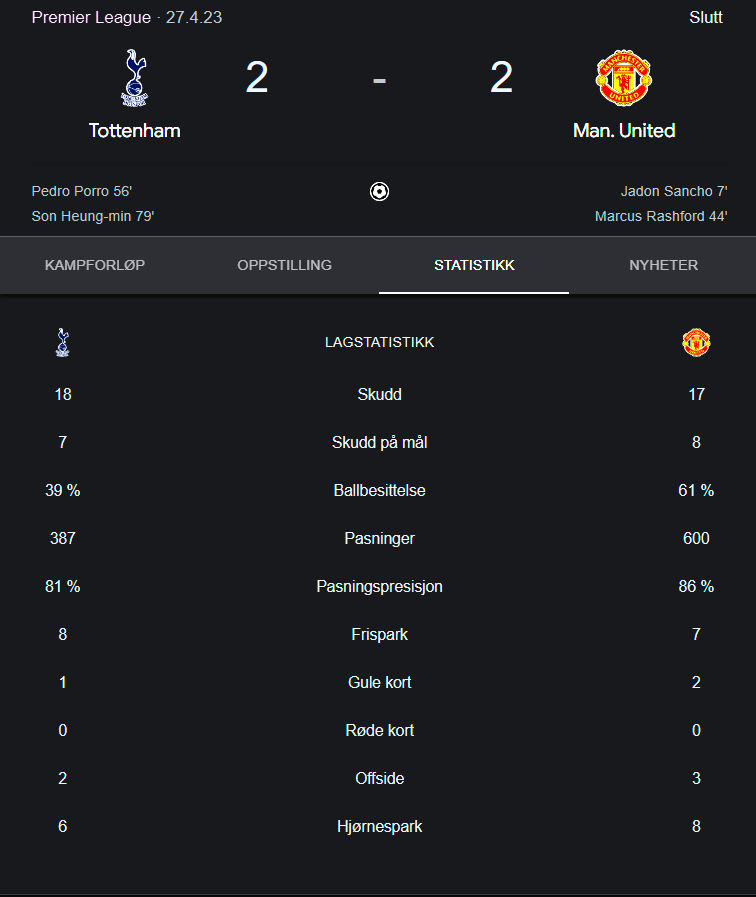Click the Tottenham team name

134,130
